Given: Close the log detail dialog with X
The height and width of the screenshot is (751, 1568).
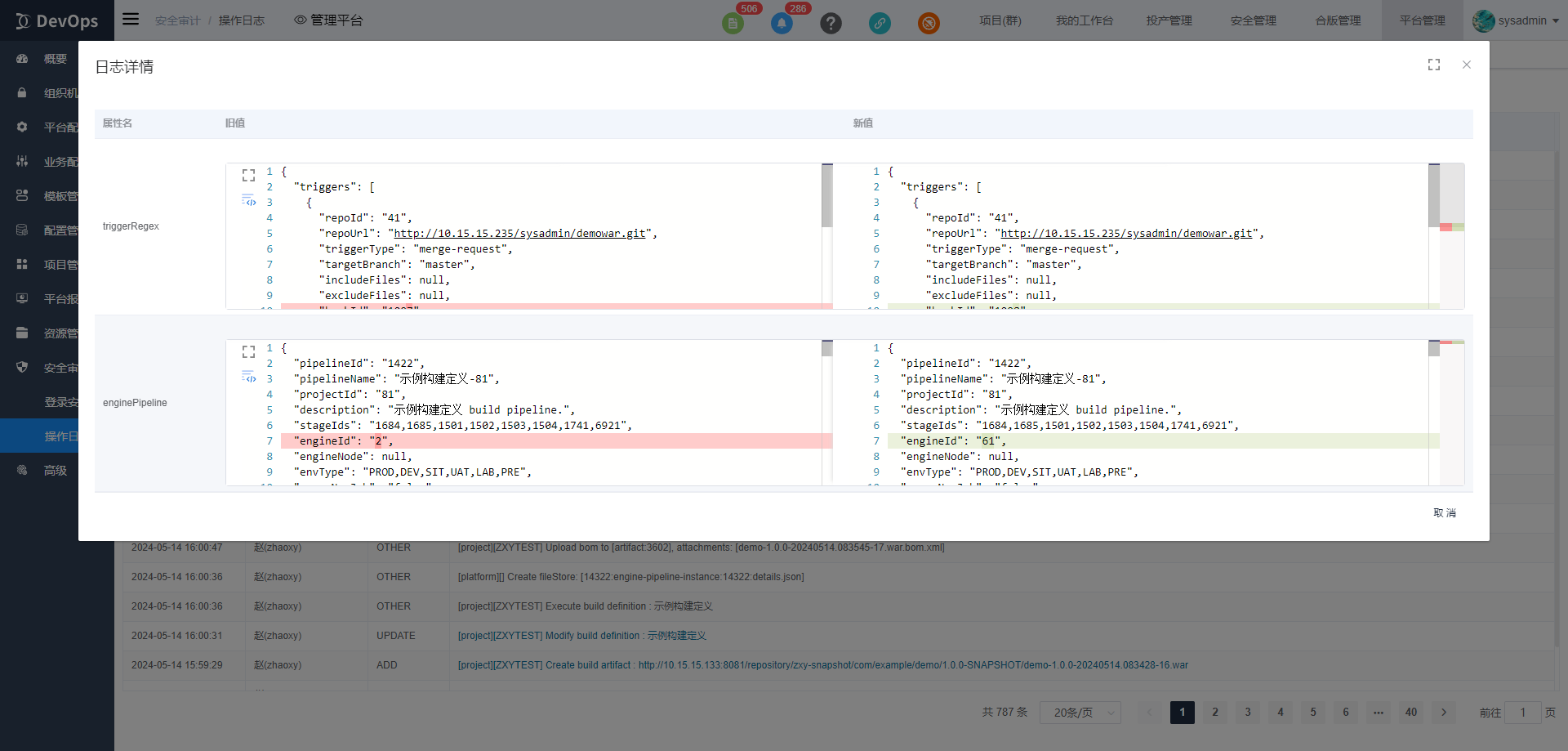Looking at the screenshot, I should click(x=1466, y=65).
